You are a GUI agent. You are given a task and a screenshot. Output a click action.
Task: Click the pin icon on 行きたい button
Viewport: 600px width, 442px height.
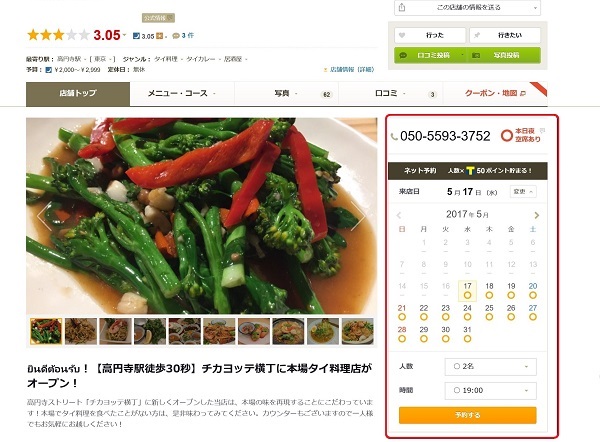click(x=477, y=35)
